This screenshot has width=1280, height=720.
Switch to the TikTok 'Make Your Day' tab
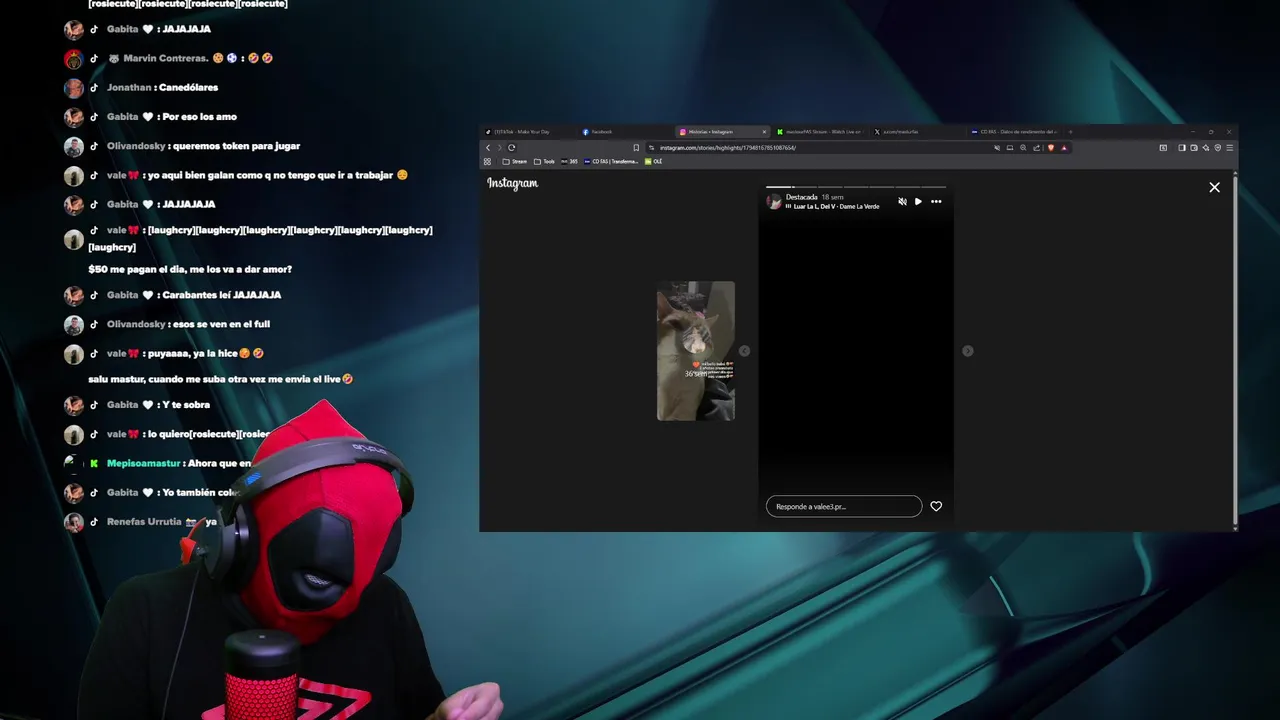tap(527, 132)
